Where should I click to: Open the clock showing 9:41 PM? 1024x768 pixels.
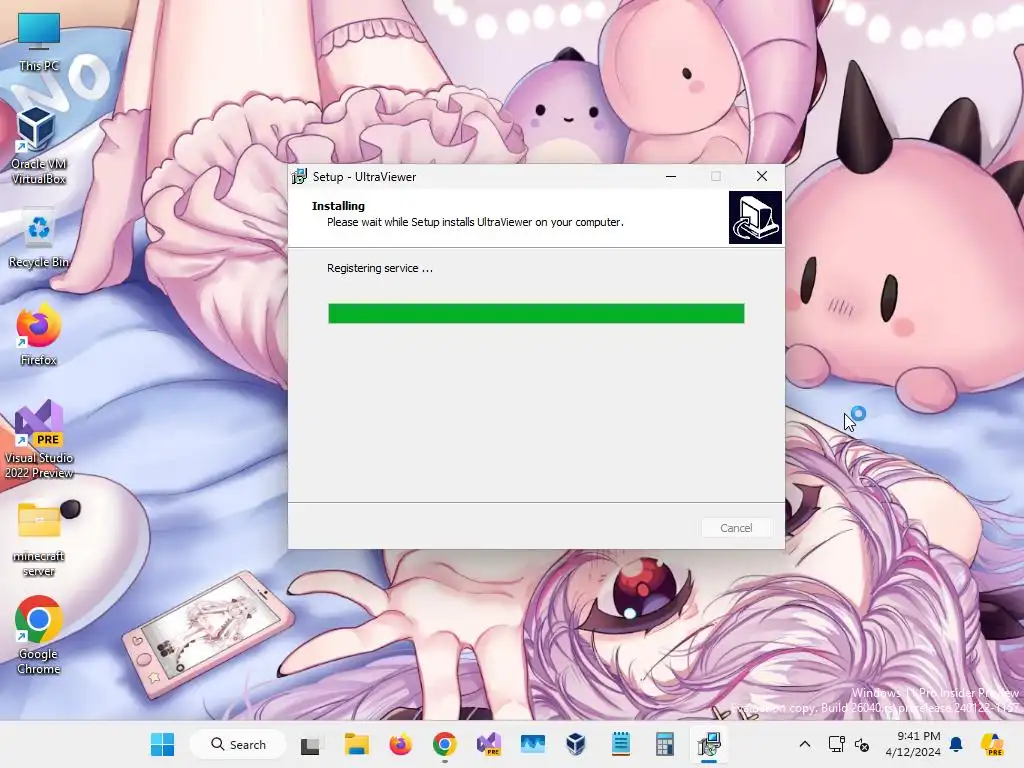pyautogui.click(x=913, y=744)
